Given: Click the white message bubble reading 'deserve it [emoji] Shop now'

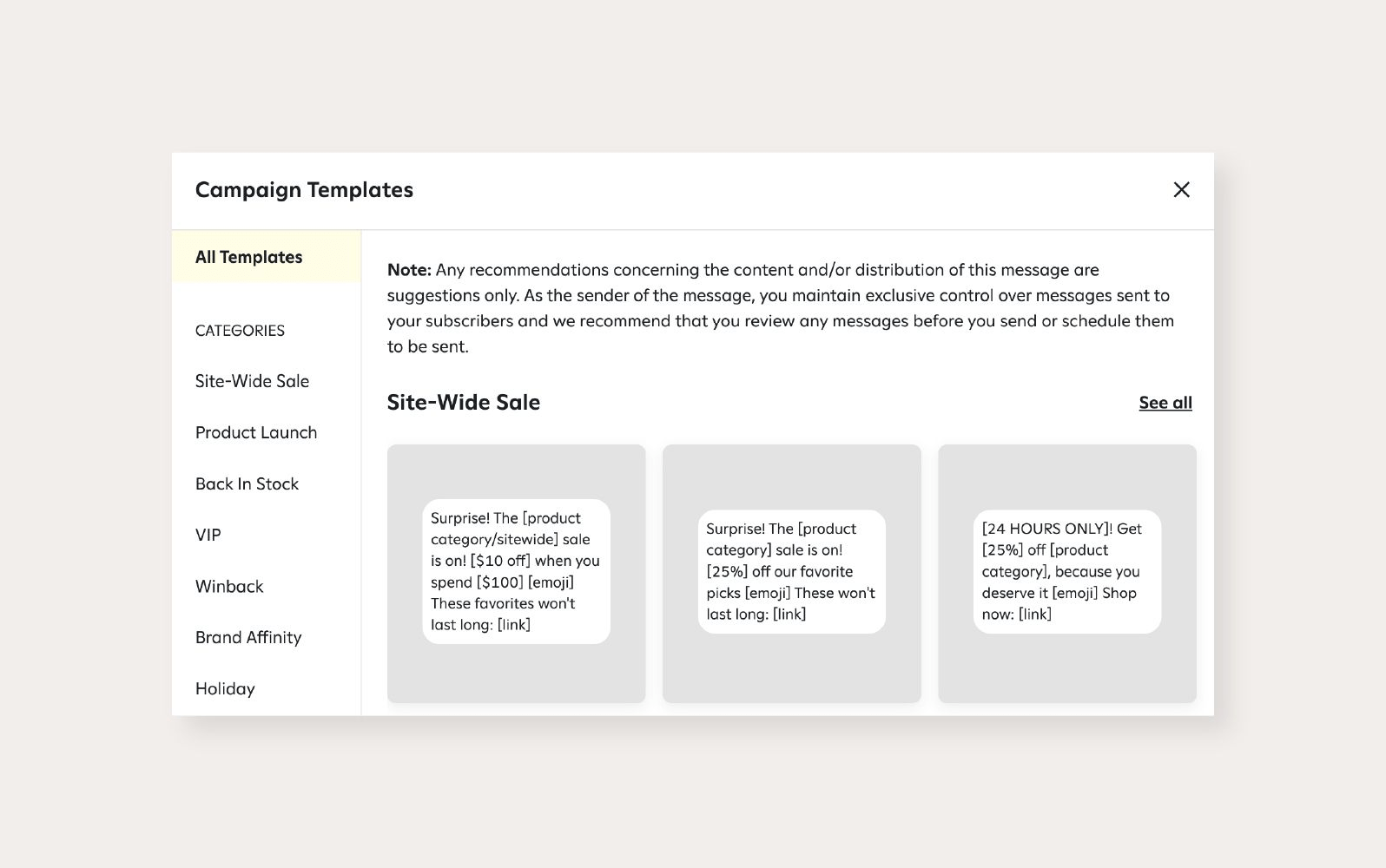Looking at the screenshot, I should 1066,571.
